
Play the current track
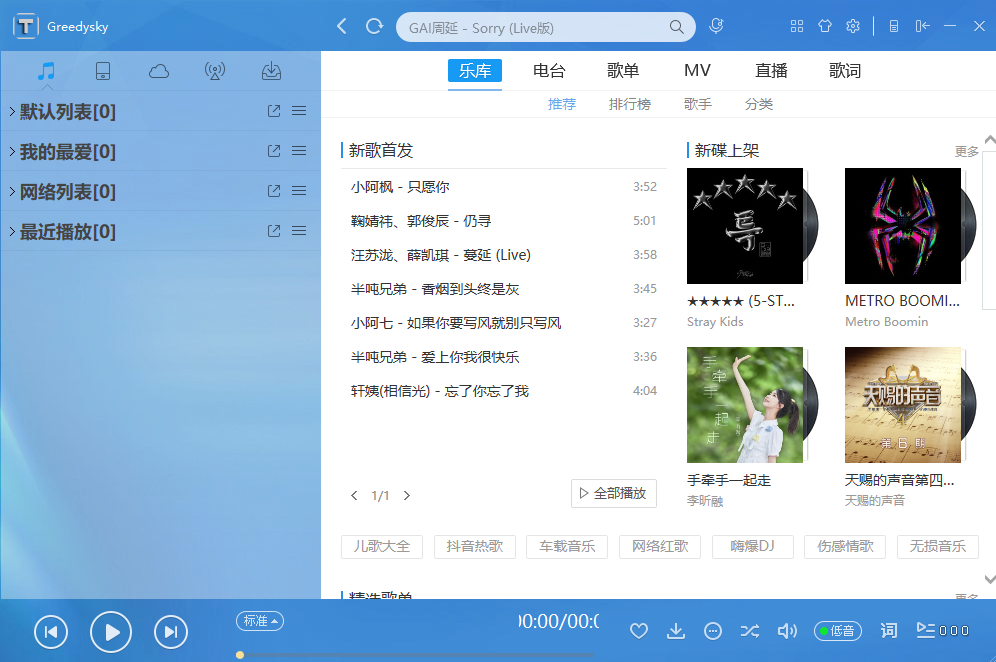pyautogui.click(x=111, y=632)
